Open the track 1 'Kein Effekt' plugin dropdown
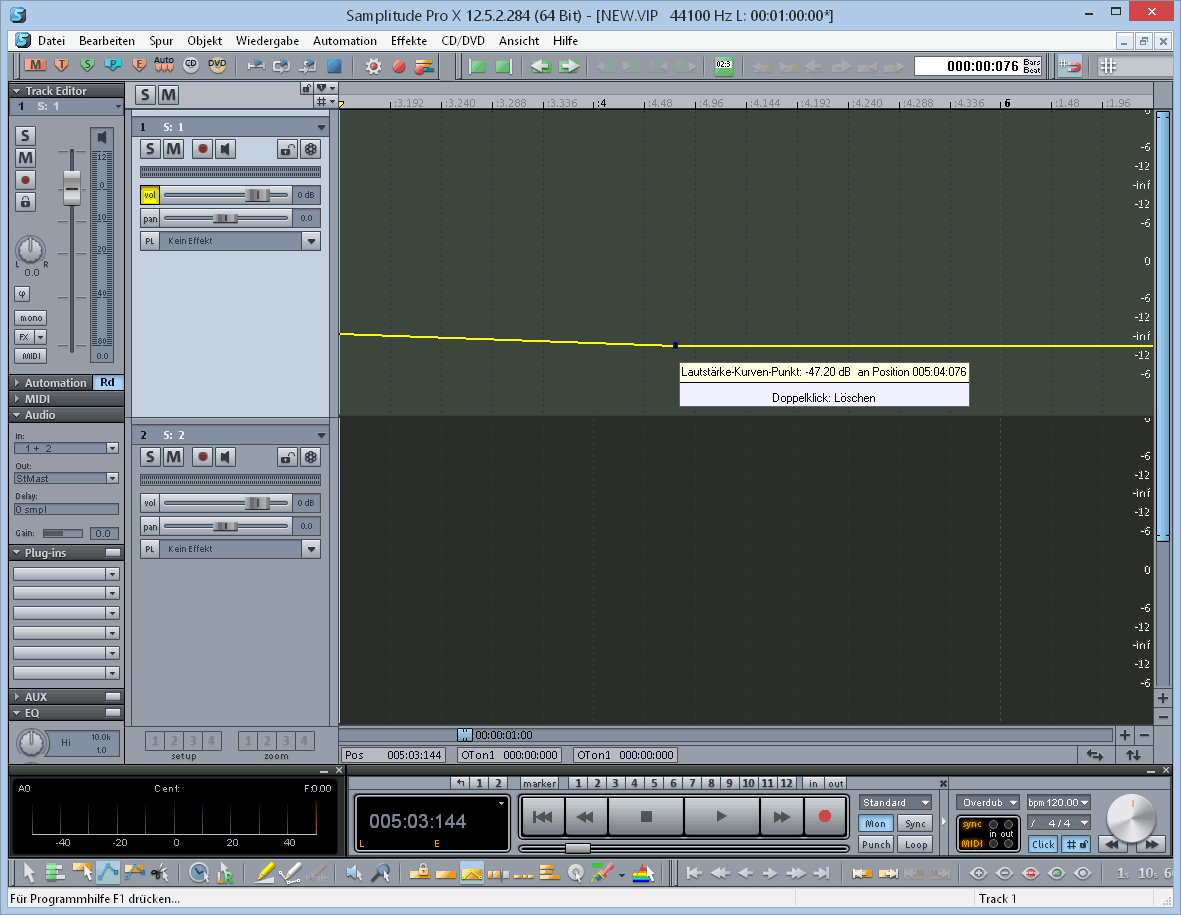The image size is (1181, 915). [x=311, y=241]
